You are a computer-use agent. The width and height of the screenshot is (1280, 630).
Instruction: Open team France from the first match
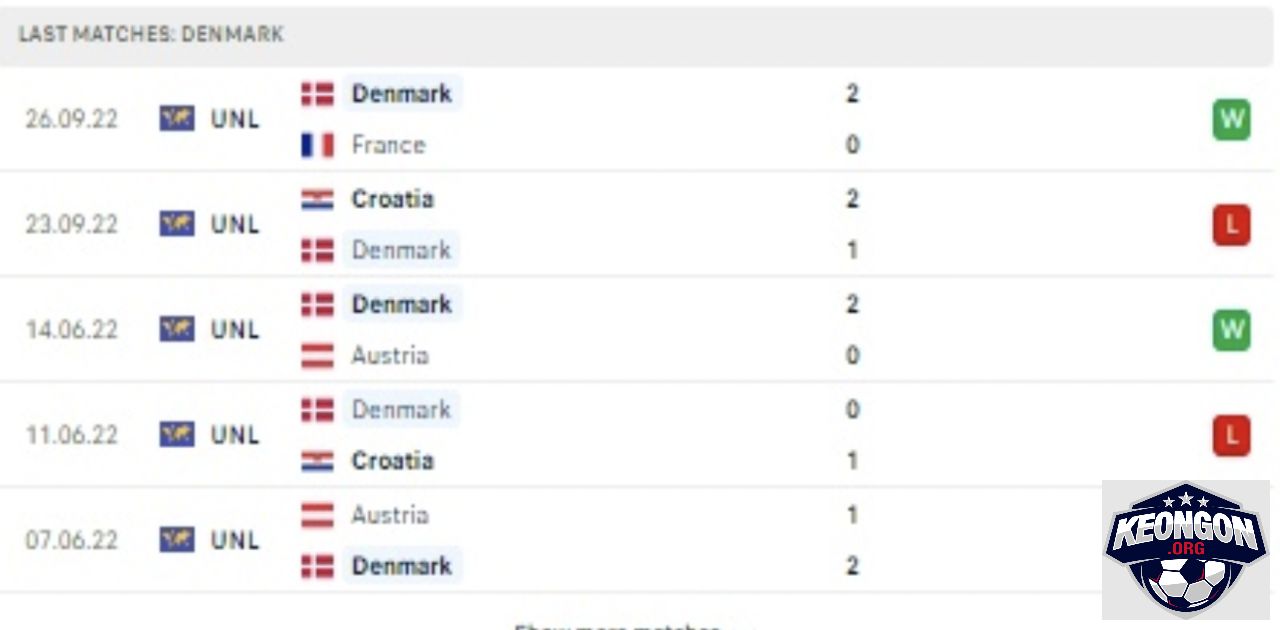point(388,145)
